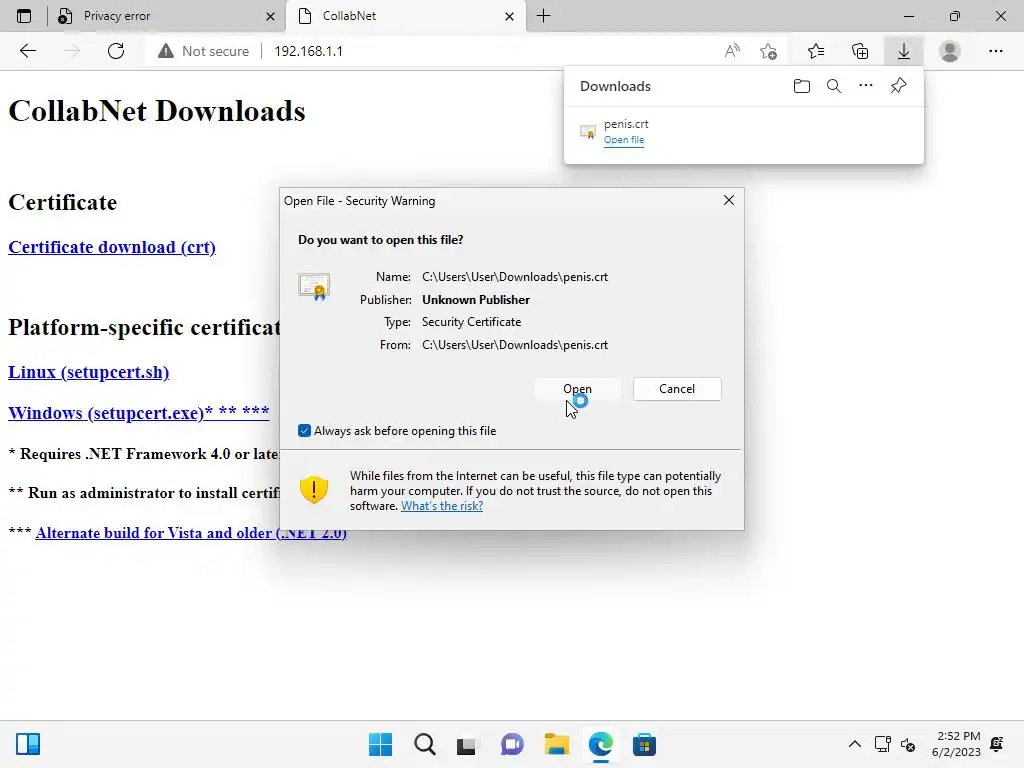This screenshot has height=768, width=1024.
Task: Pin the Downloads panel
Action: 899,86
